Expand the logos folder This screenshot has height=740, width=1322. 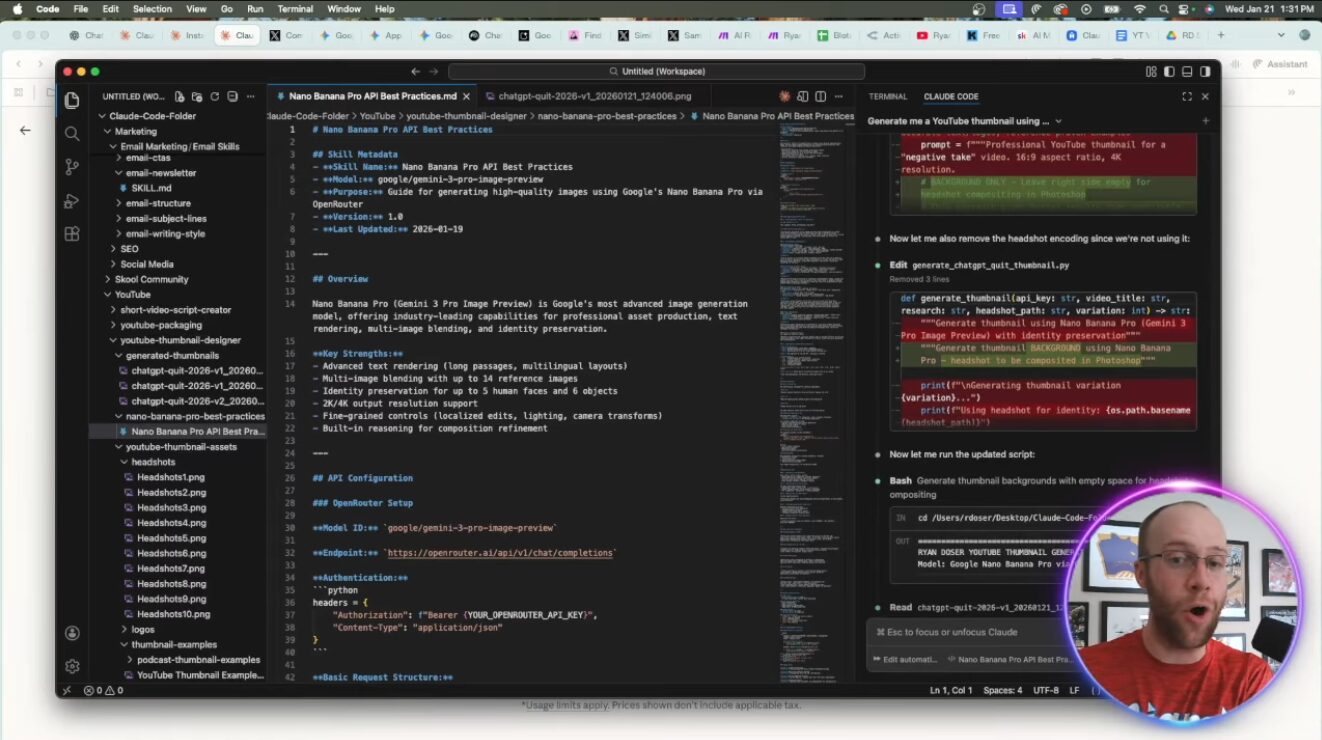coord(124,629)
